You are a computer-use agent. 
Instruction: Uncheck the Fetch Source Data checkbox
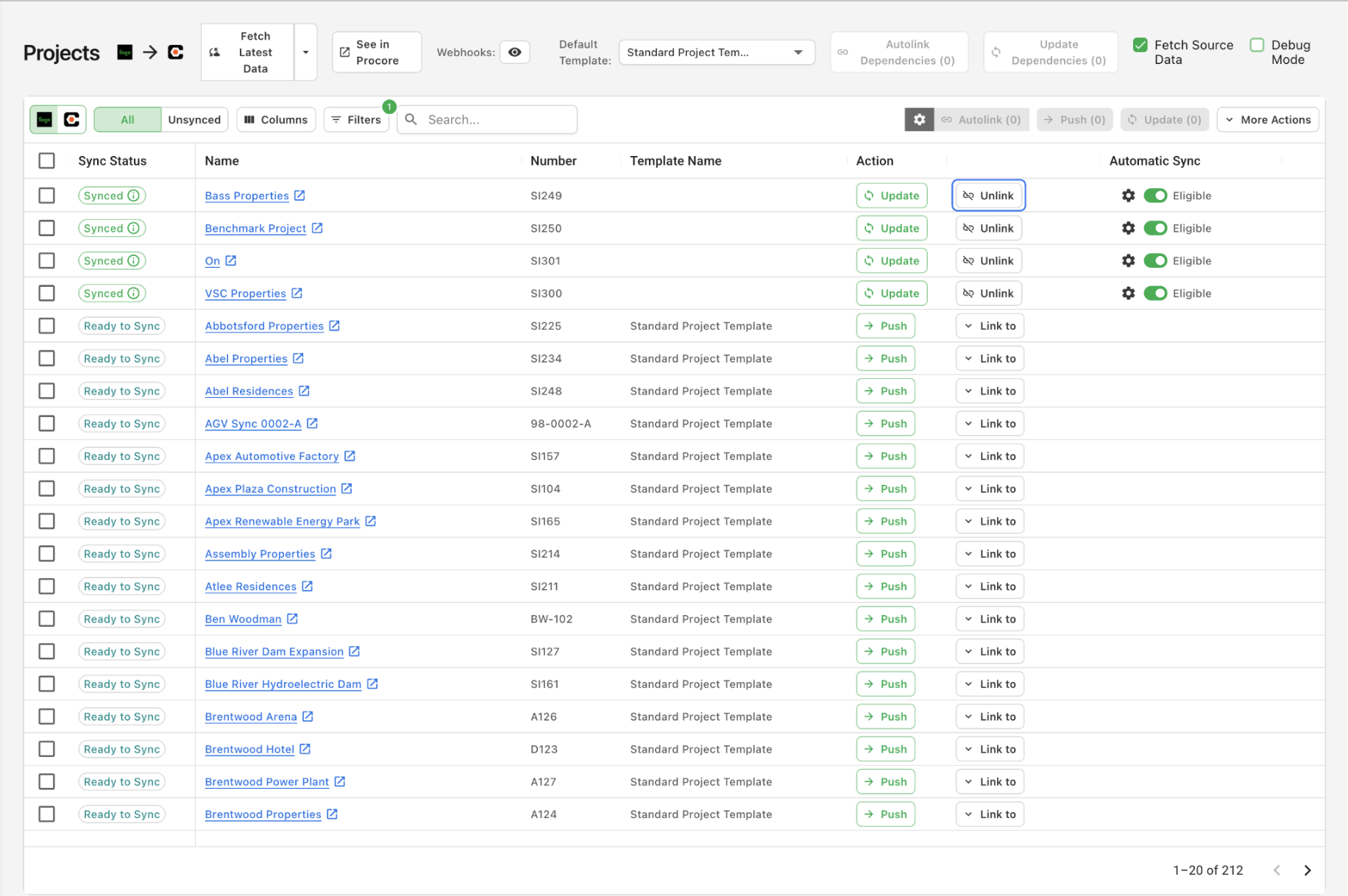point(1140,45)
